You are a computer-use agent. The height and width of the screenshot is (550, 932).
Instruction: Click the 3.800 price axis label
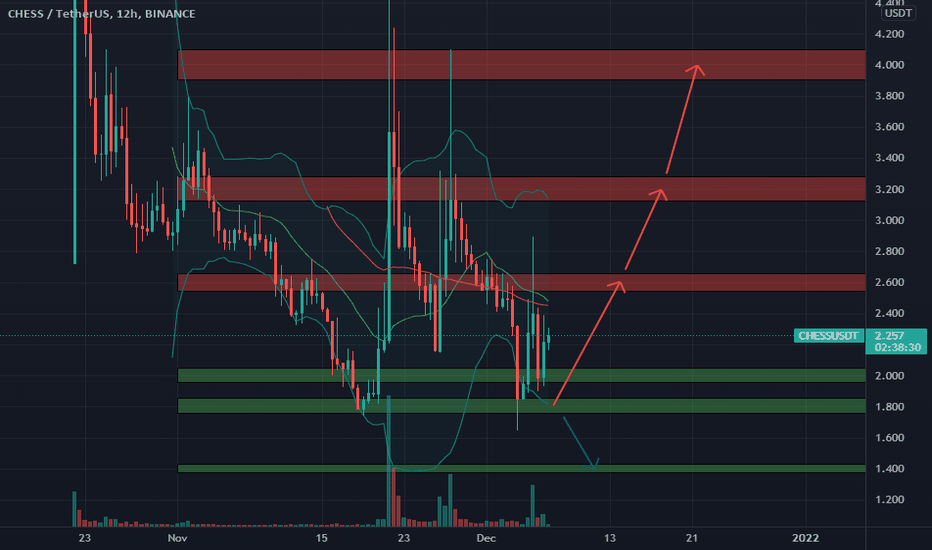point(889,96)
